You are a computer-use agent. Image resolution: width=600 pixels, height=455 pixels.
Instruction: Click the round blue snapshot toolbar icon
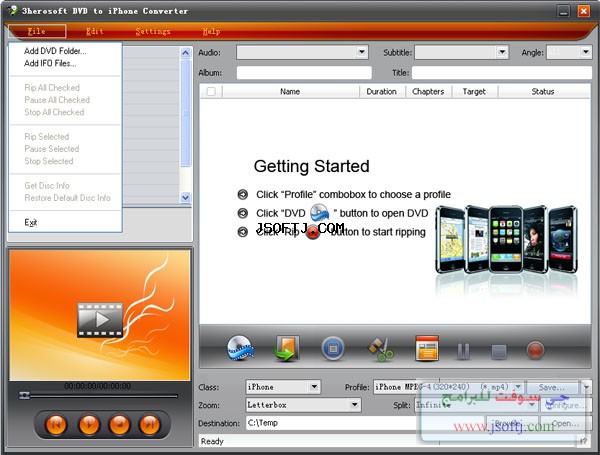point(333,348)
